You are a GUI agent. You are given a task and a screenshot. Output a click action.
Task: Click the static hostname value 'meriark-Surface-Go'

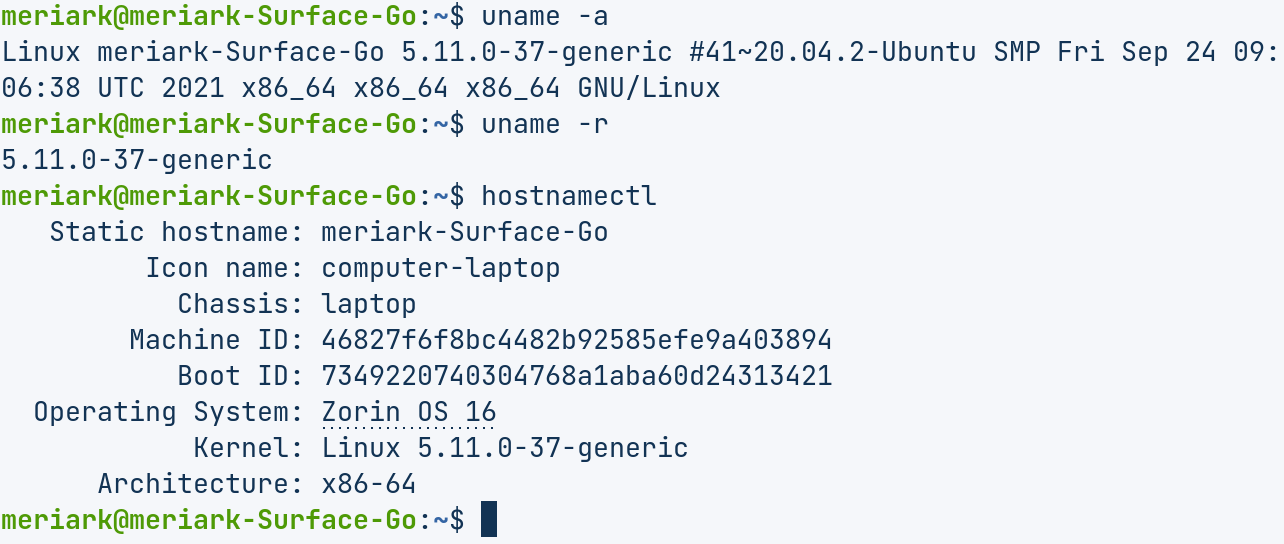(465, 232)
